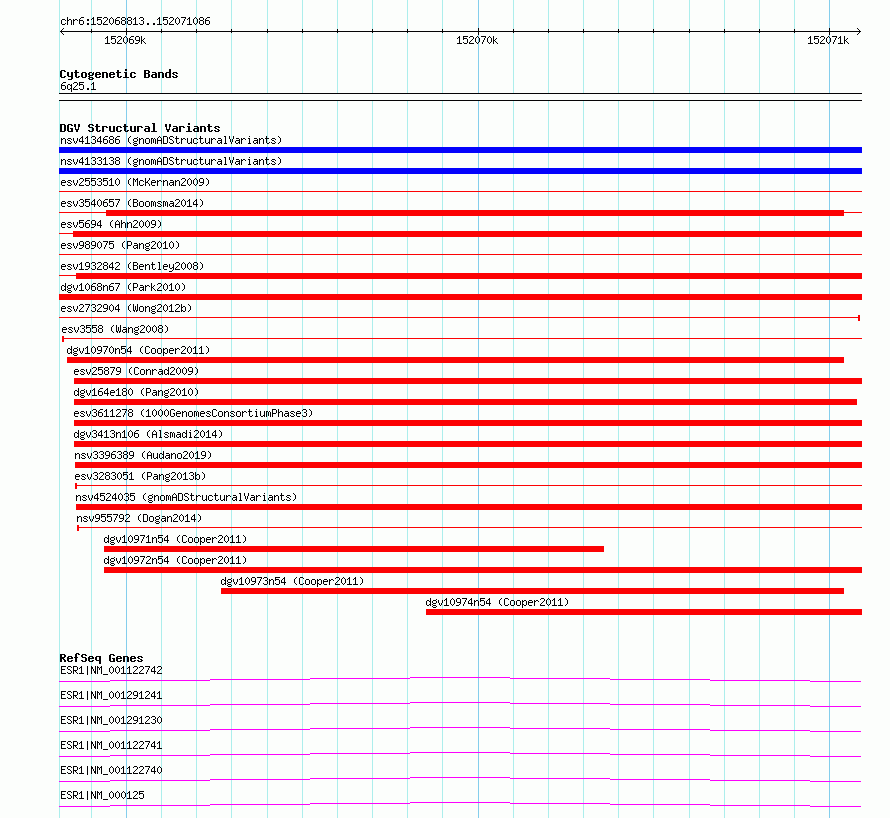Screen dimensions: 890x818
Task: Select nsv3396389 (Audano2019) variant label
Action: click(143, 455)
